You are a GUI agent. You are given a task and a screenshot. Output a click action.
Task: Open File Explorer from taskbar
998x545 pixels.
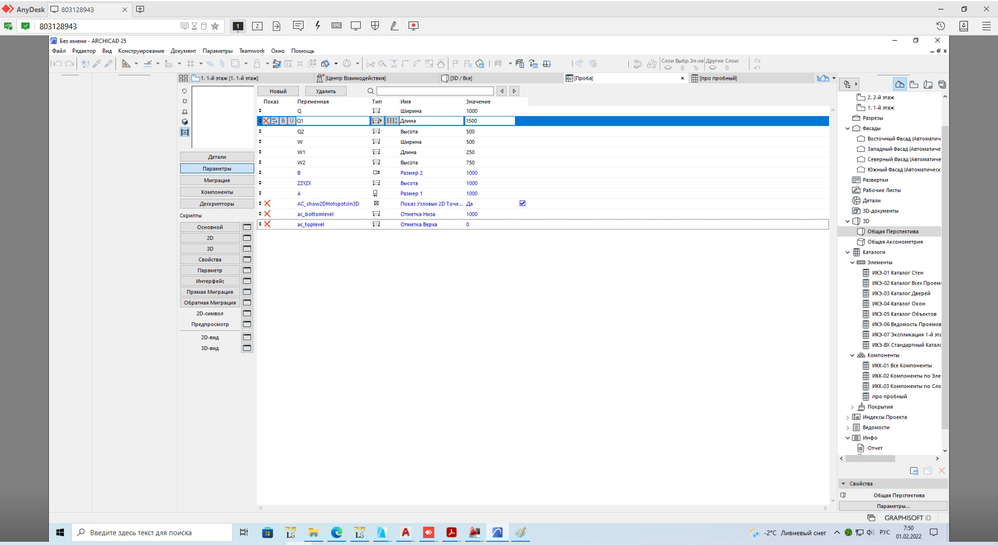(x=313, y=532)
